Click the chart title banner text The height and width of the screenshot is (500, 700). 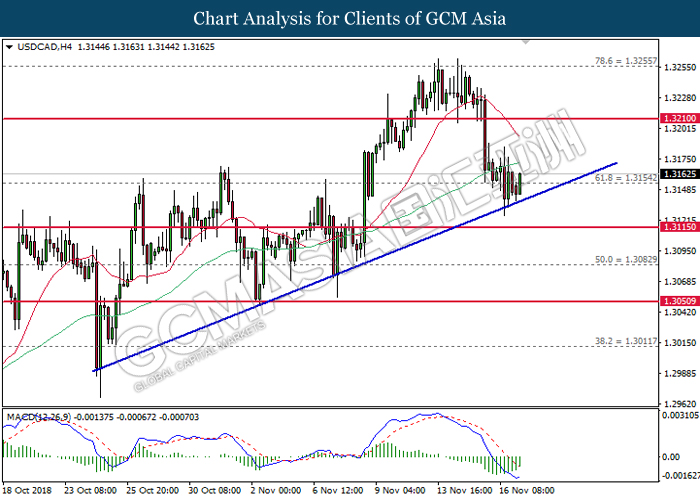349,18
